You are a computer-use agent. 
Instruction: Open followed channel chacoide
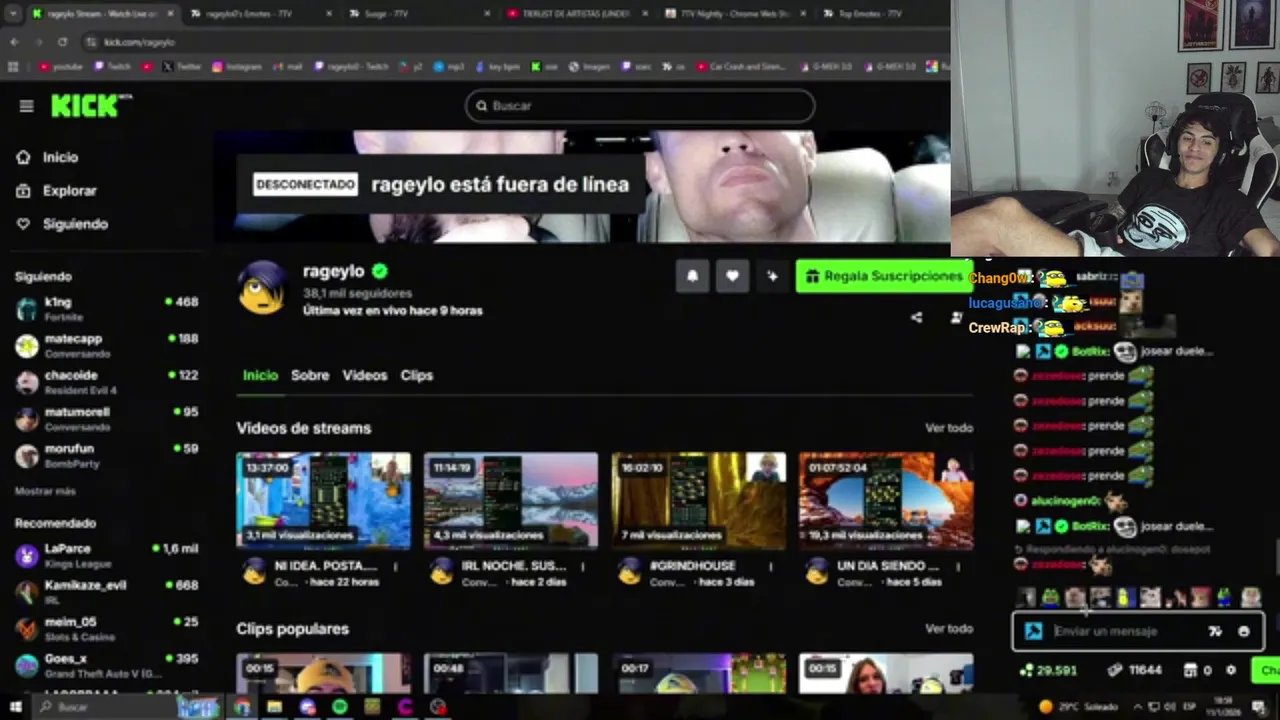(106, 382)
